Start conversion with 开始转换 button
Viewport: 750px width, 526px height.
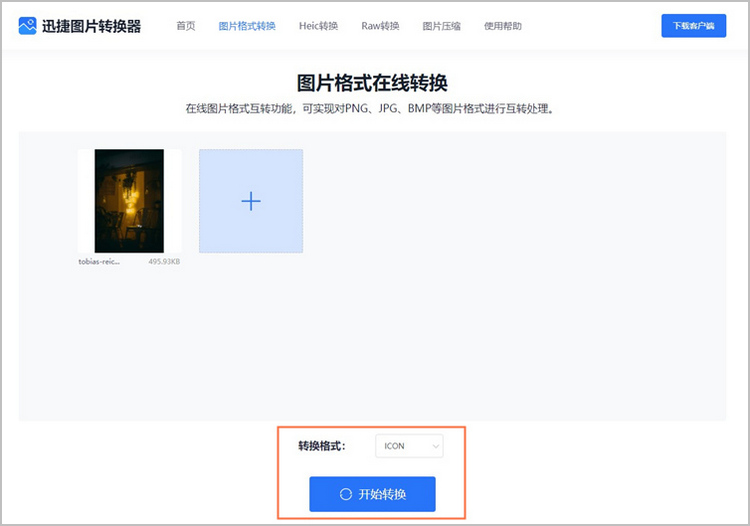(x=372, y=494)
